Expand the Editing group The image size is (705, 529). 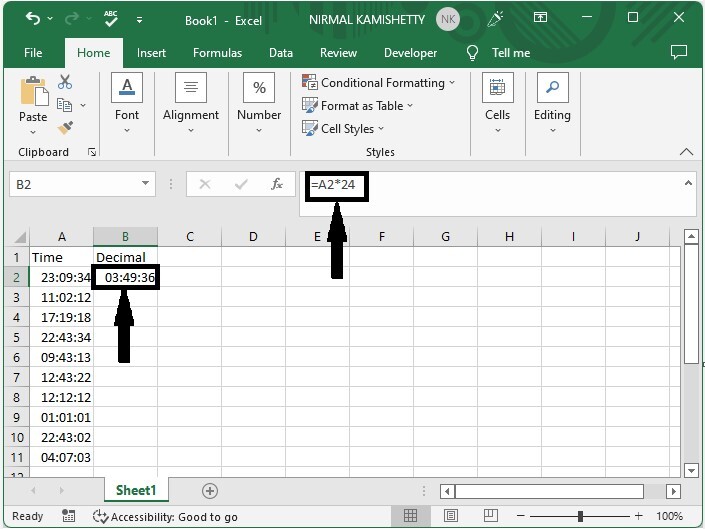pos(552,103)
